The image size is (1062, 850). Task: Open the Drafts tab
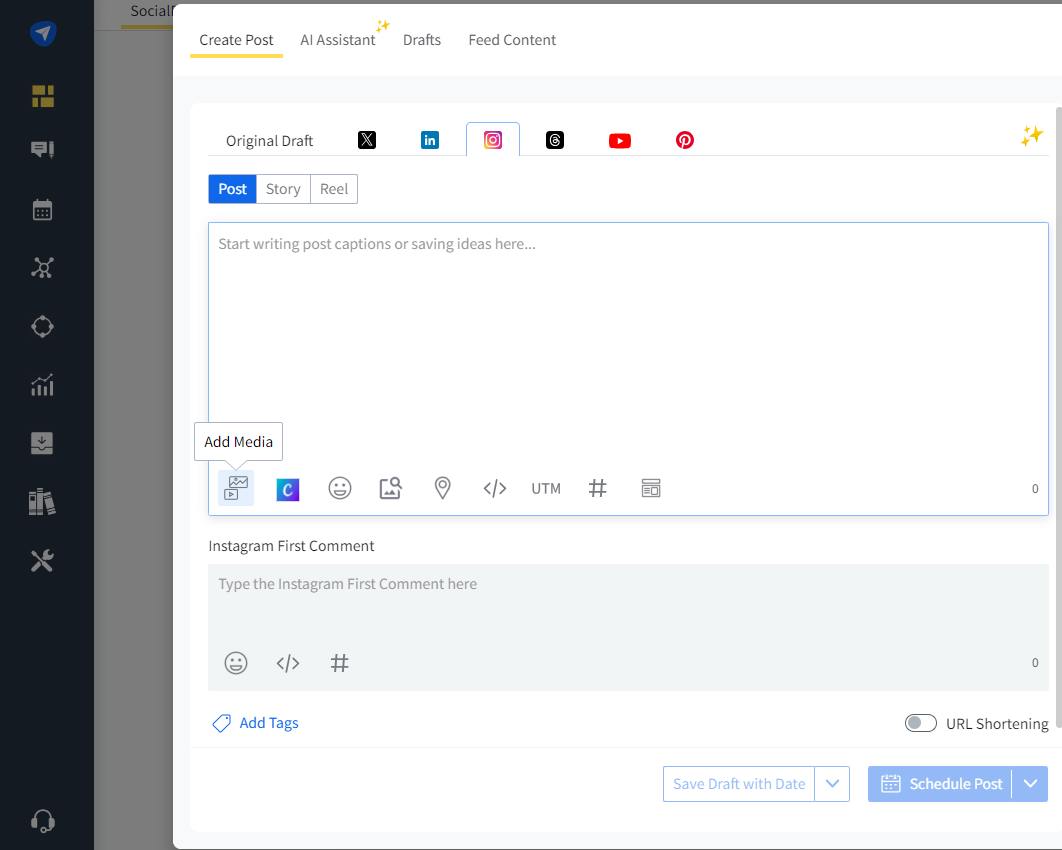[422, 40]
